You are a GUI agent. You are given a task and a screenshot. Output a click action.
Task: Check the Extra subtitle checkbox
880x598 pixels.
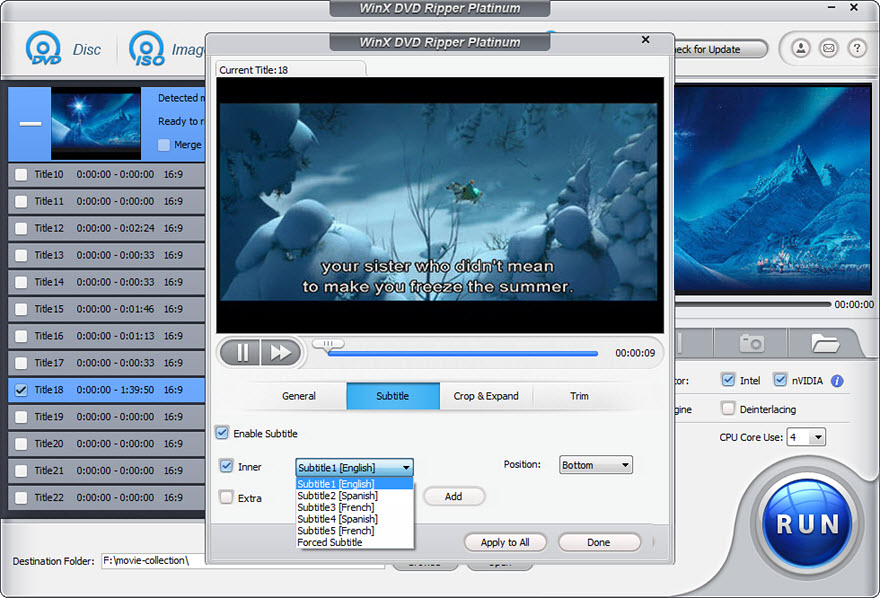[224, 498]
